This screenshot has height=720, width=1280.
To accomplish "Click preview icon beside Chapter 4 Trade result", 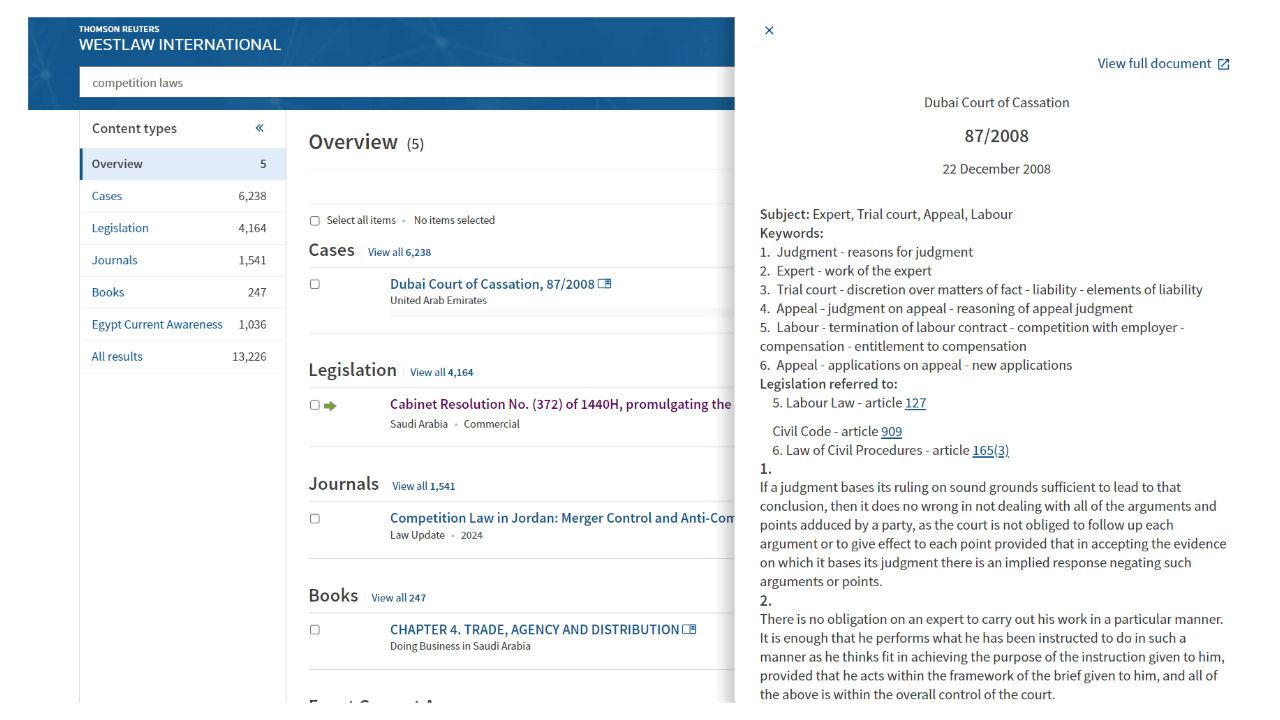I will click(689, 630).
